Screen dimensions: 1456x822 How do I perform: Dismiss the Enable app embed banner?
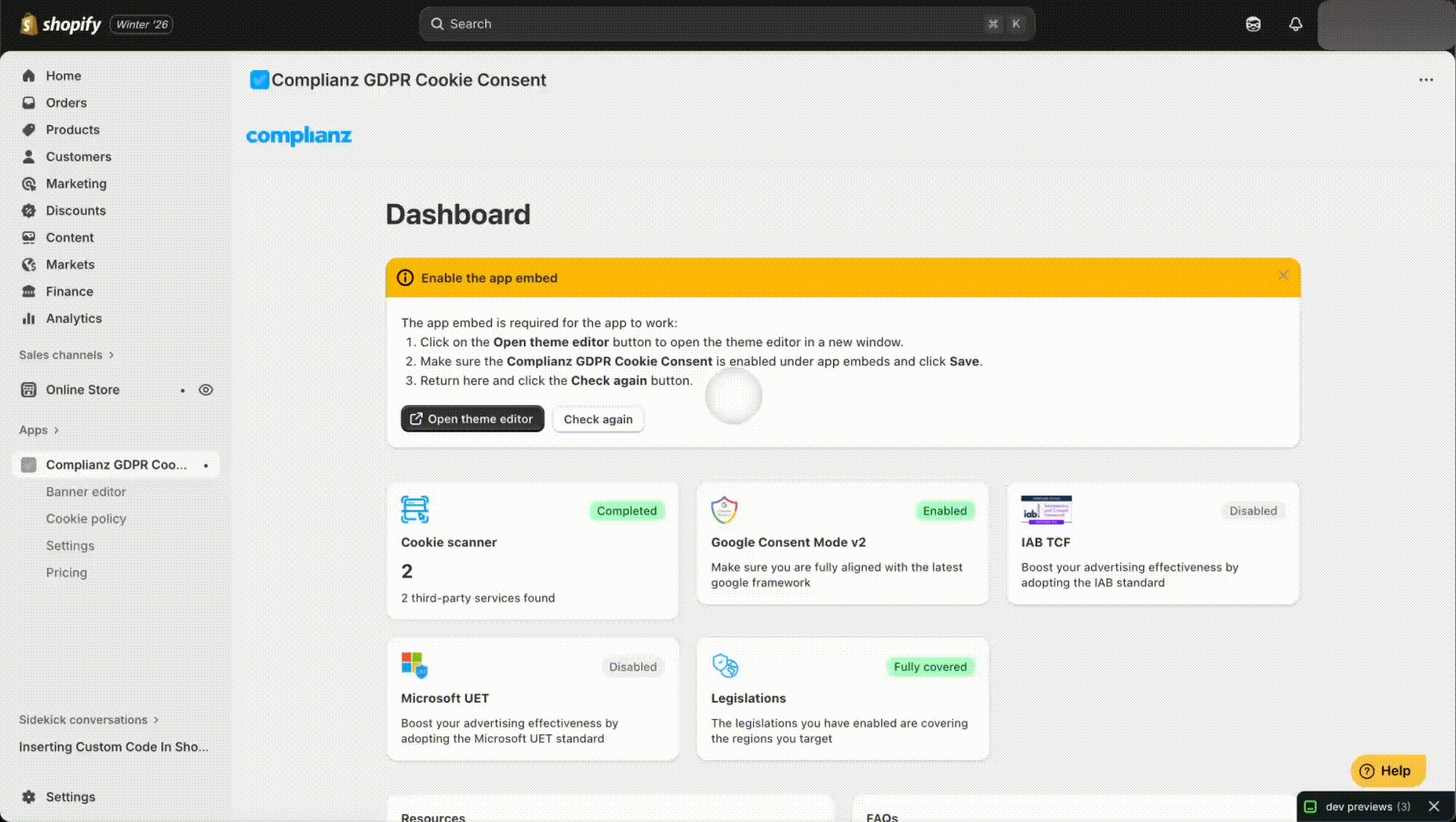tap(1283, 276)
